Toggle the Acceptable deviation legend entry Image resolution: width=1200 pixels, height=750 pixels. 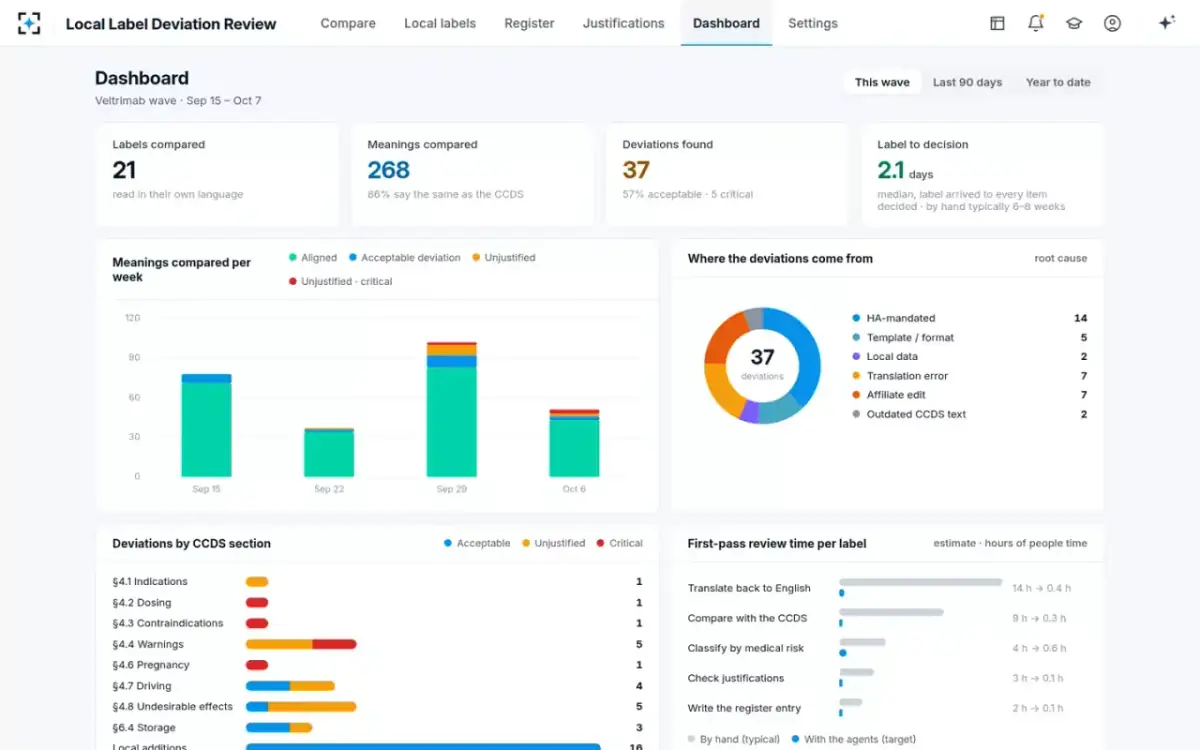click(x=404, y=257)
